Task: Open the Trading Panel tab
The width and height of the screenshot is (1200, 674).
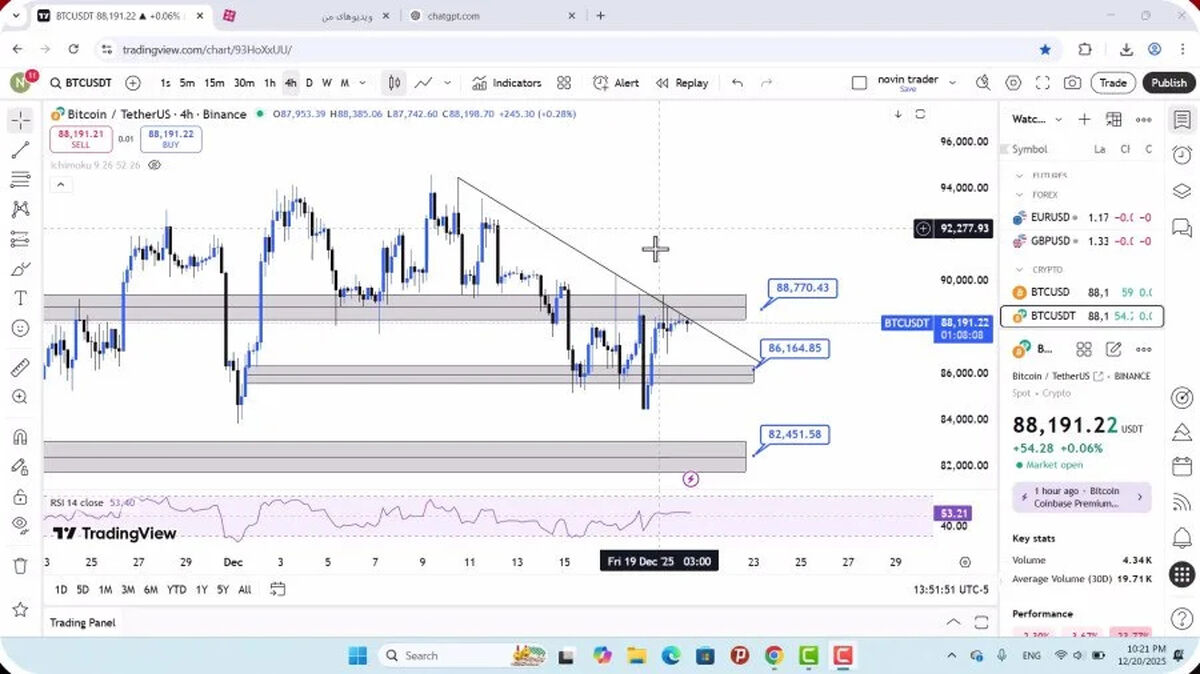Action: pyautogui.click(x=83, y=623)
